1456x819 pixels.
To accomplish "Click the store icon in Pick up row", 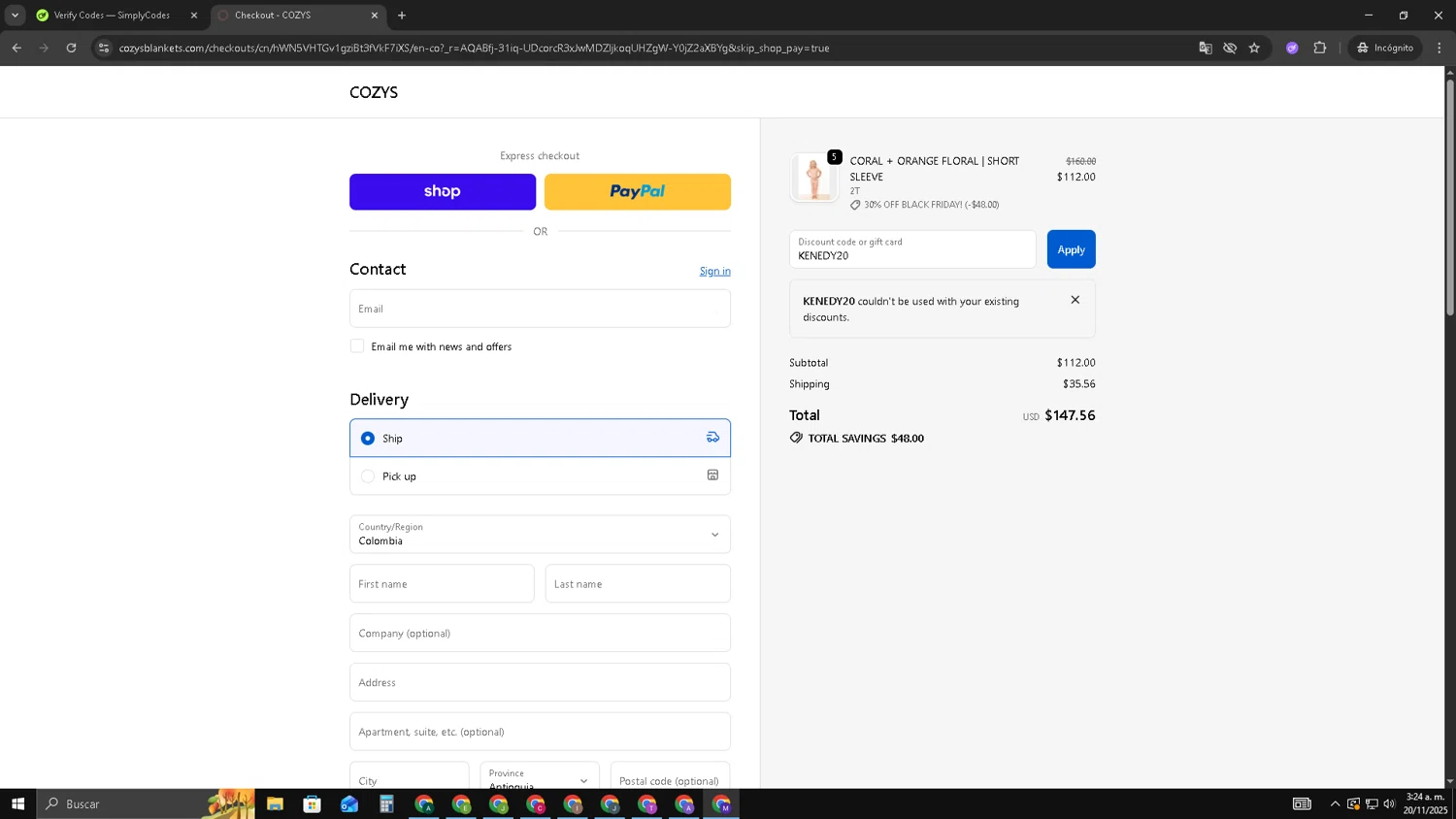I will tap(712, 475).
